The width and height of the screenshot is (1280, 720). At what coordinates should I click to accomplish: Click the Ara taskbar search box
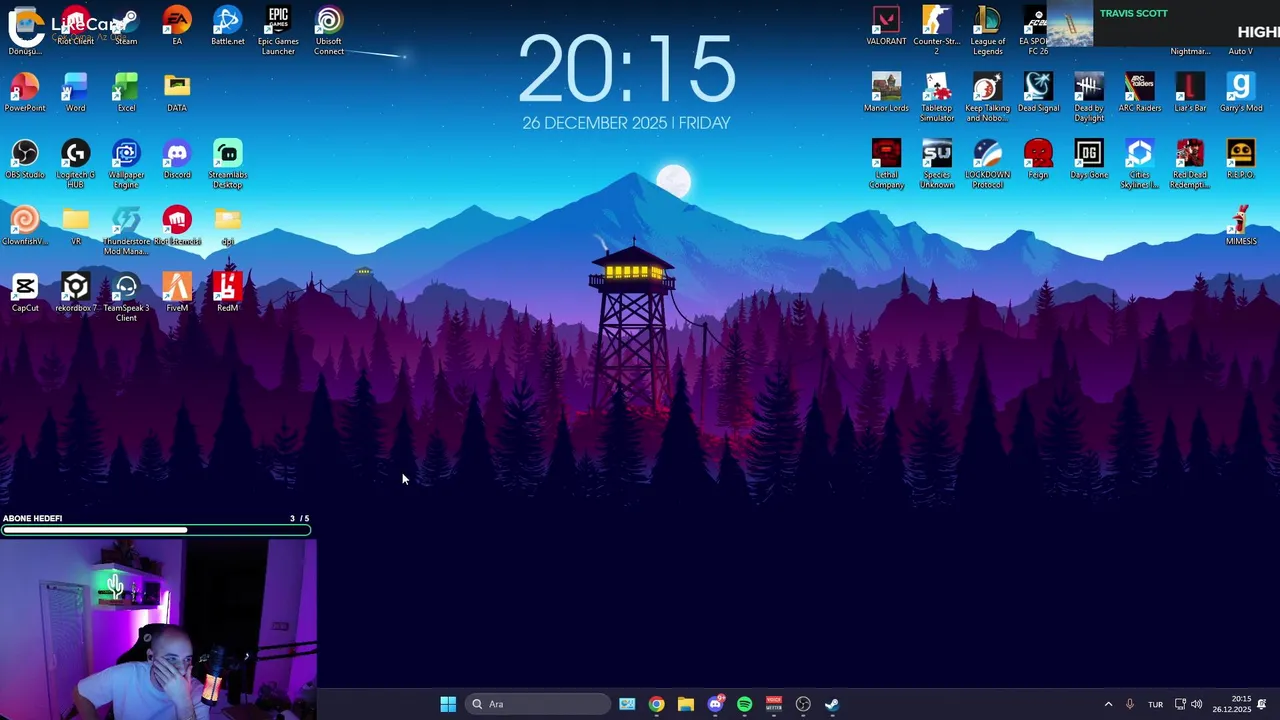click(x=538, y=704)
